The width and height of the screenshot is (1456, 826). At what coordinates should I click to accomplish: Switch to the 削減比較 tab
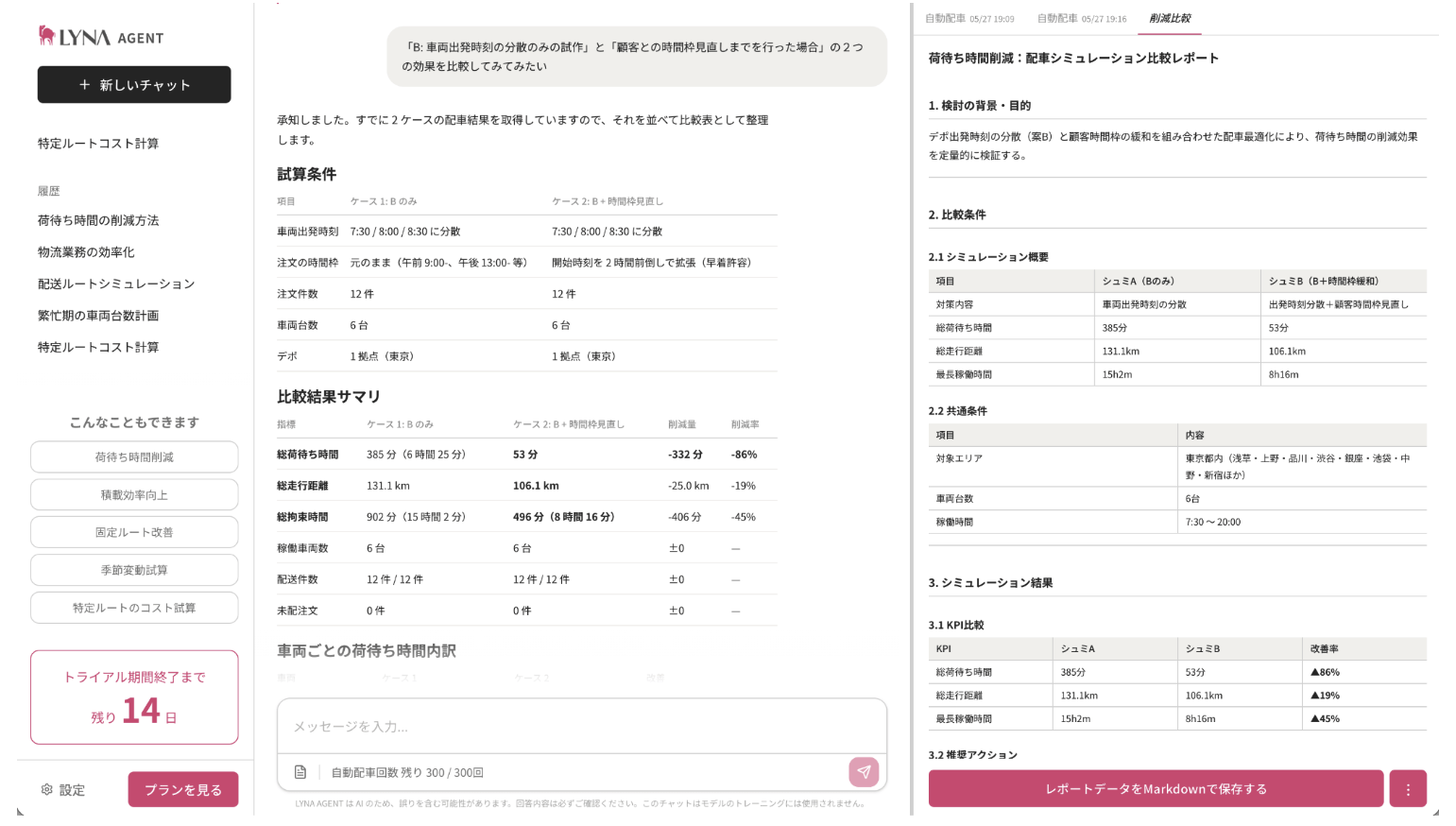point(1170,18)
